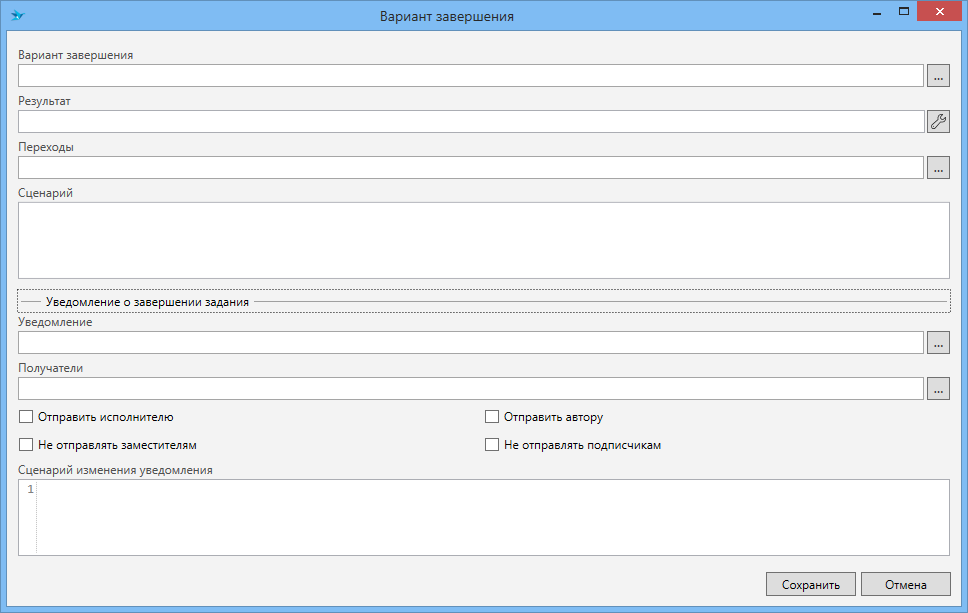Screen dimensions: 968x613
Task: Click the ellipsis button next to Получатели
Action: click(x=938, y=389)
